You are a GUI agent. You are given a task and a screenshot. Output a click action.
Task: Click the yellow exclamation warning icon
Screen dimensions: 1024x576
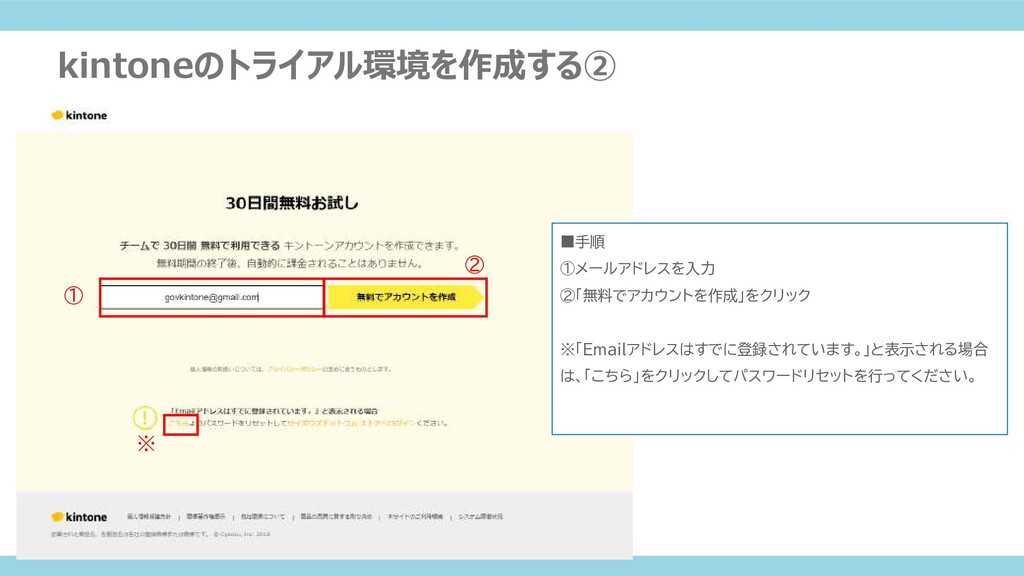[x=144, y=417]
